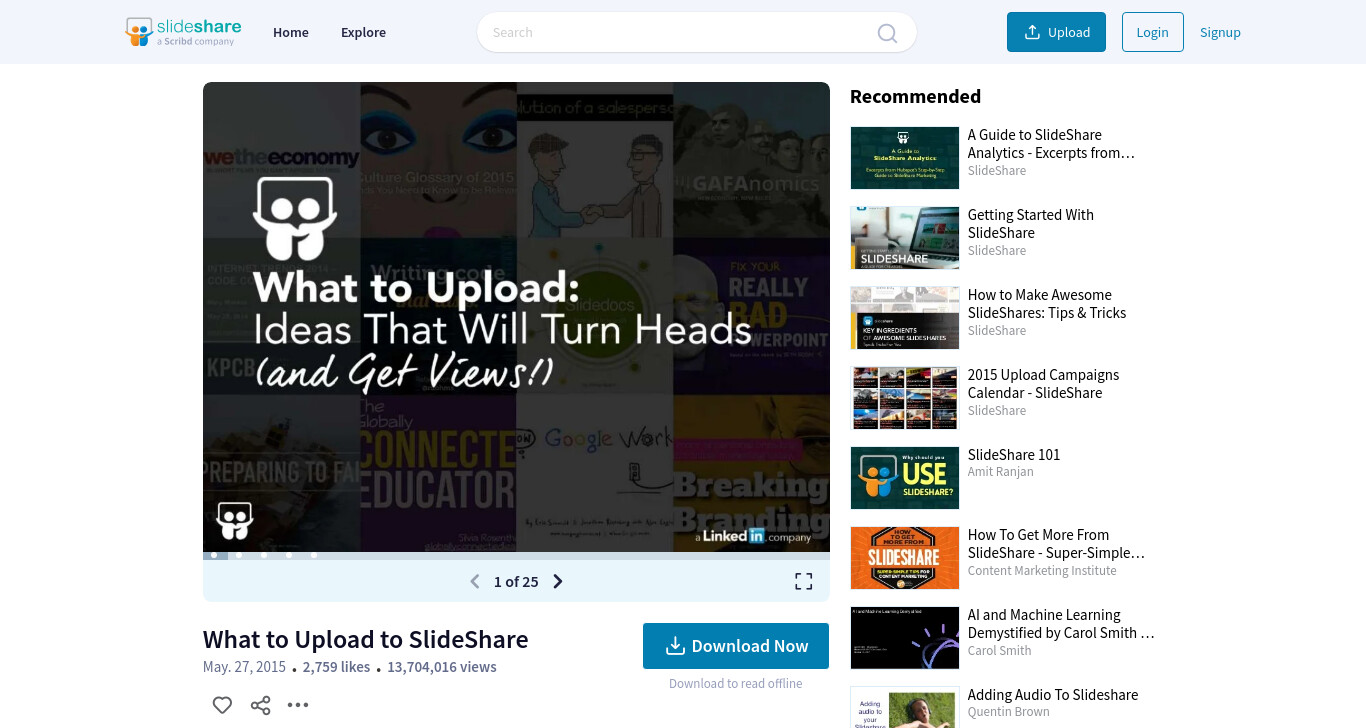
Task: Click author Content Marketing Institute
Action: pos(1042,571)
